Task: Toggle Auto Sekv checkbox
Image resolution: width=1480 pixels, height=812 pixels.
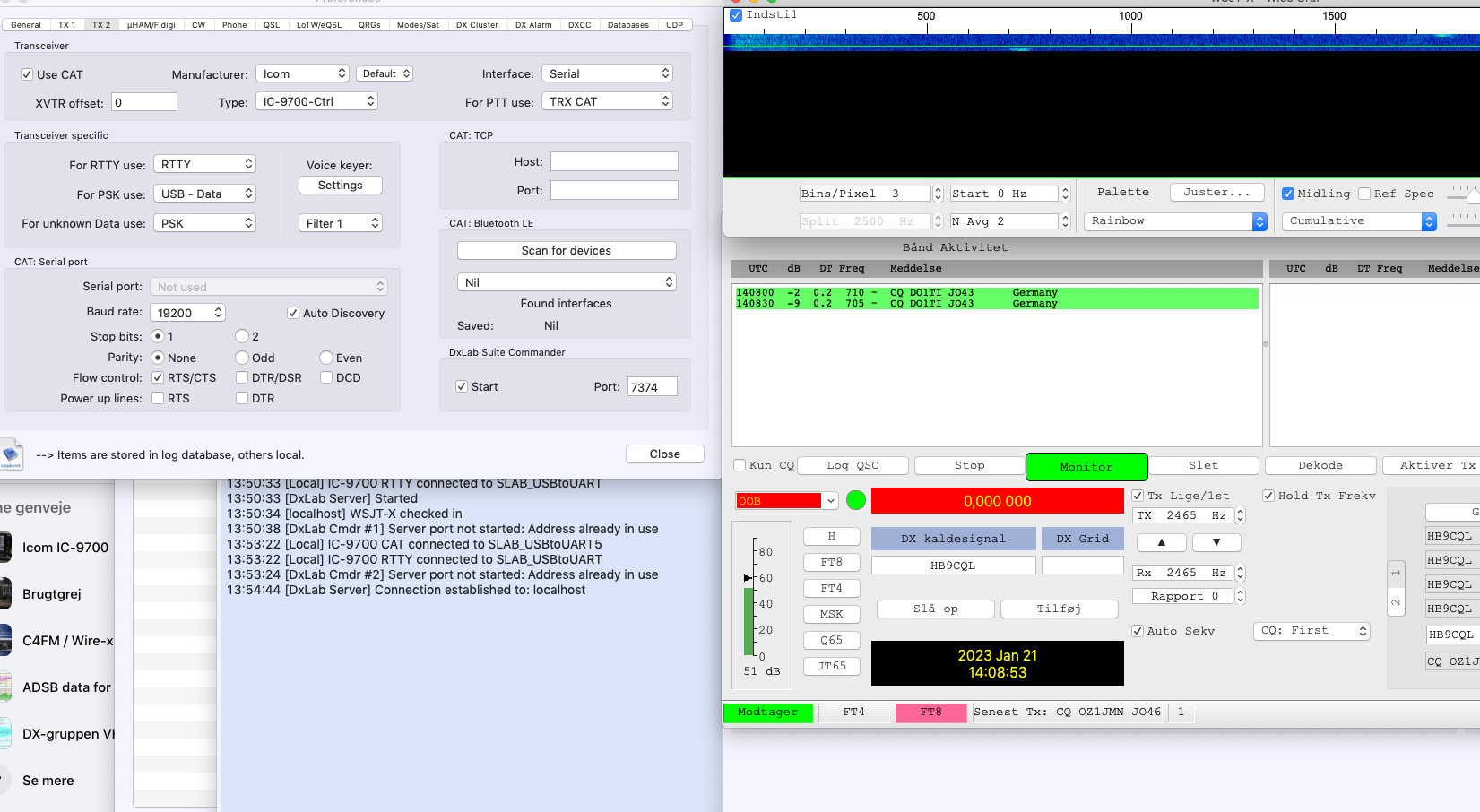Action: point(1138,631)
